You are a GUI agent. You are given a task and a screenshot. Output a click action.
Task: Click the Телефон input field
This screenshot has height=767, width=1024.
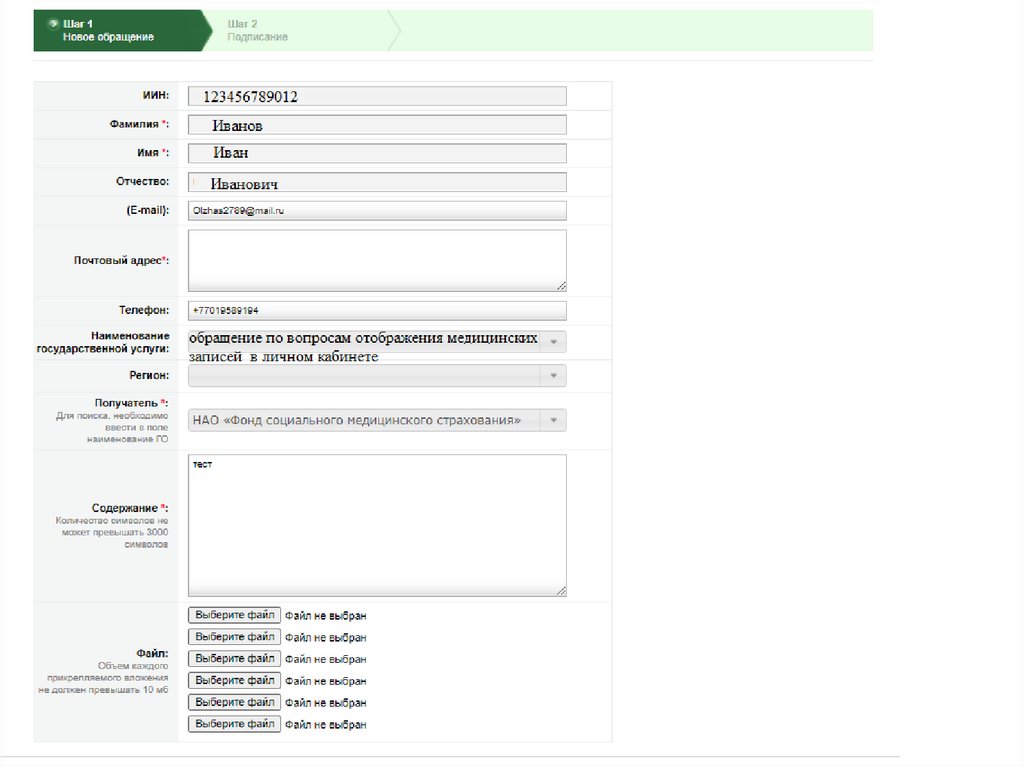377,310
